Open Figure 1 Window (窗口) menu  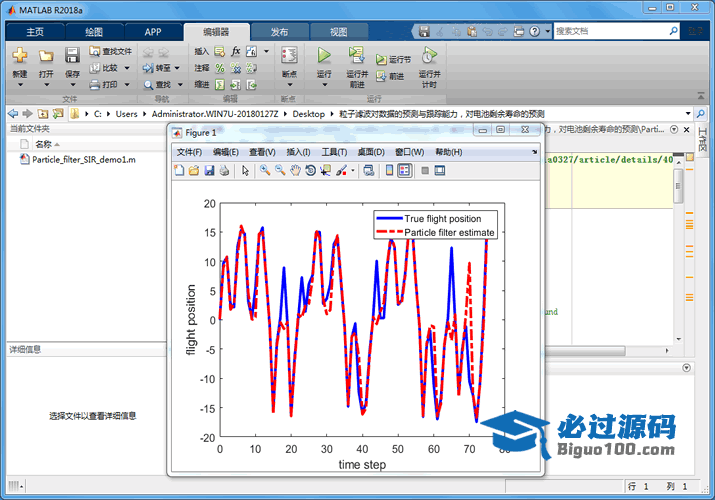409,152
